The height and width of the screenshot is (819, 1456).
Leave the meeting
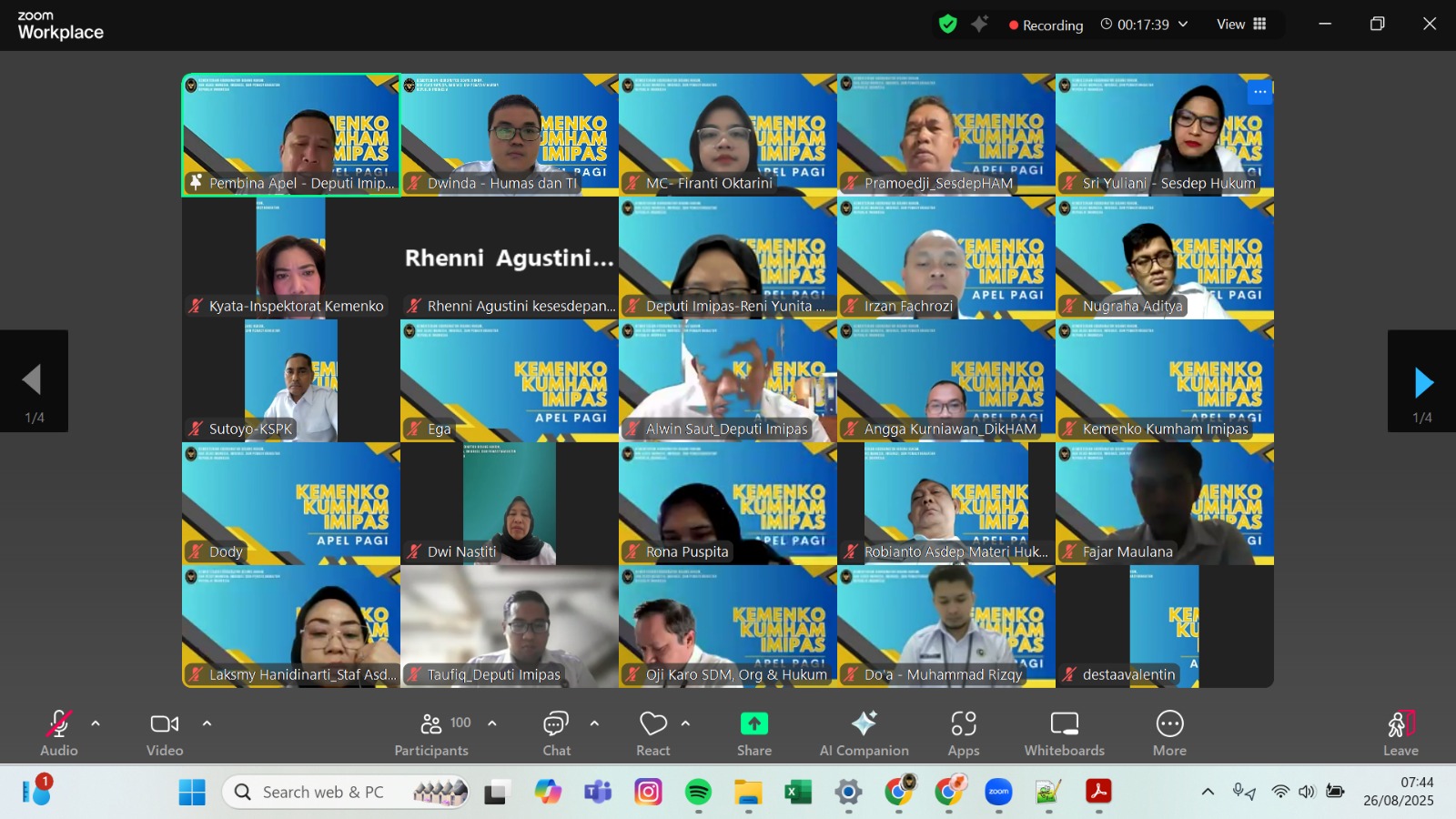point(1400,733)
